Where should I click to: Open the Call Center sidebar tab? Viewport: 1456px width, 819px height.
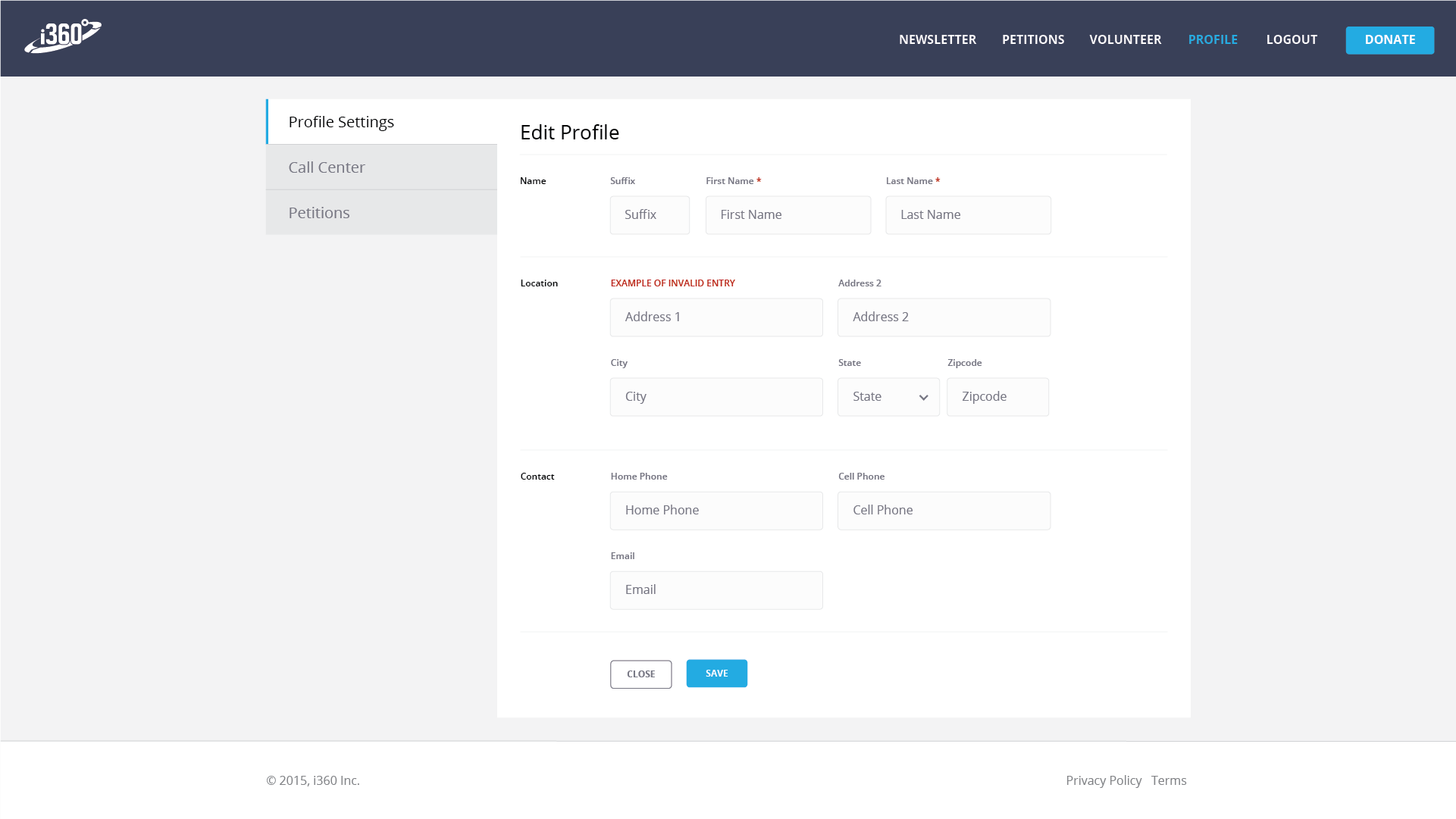(x=381, y=167)
